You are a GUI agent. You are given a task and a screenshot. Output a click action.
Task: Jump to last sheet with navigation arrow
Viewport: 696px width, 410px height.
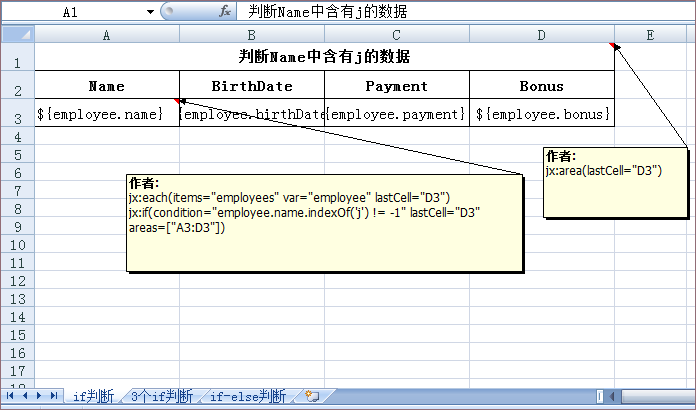pos(53,397)
